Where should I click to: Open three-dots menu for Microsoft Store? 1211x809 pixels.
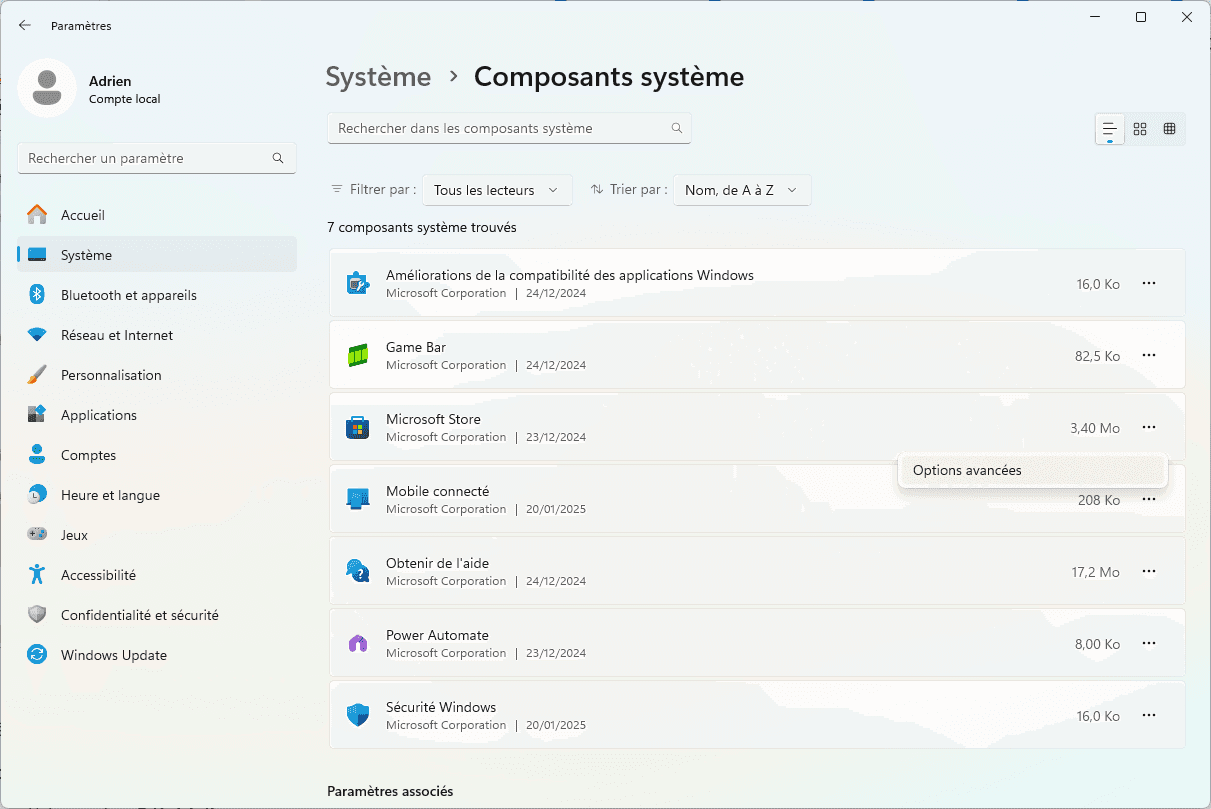click(x=1149, y=427)
